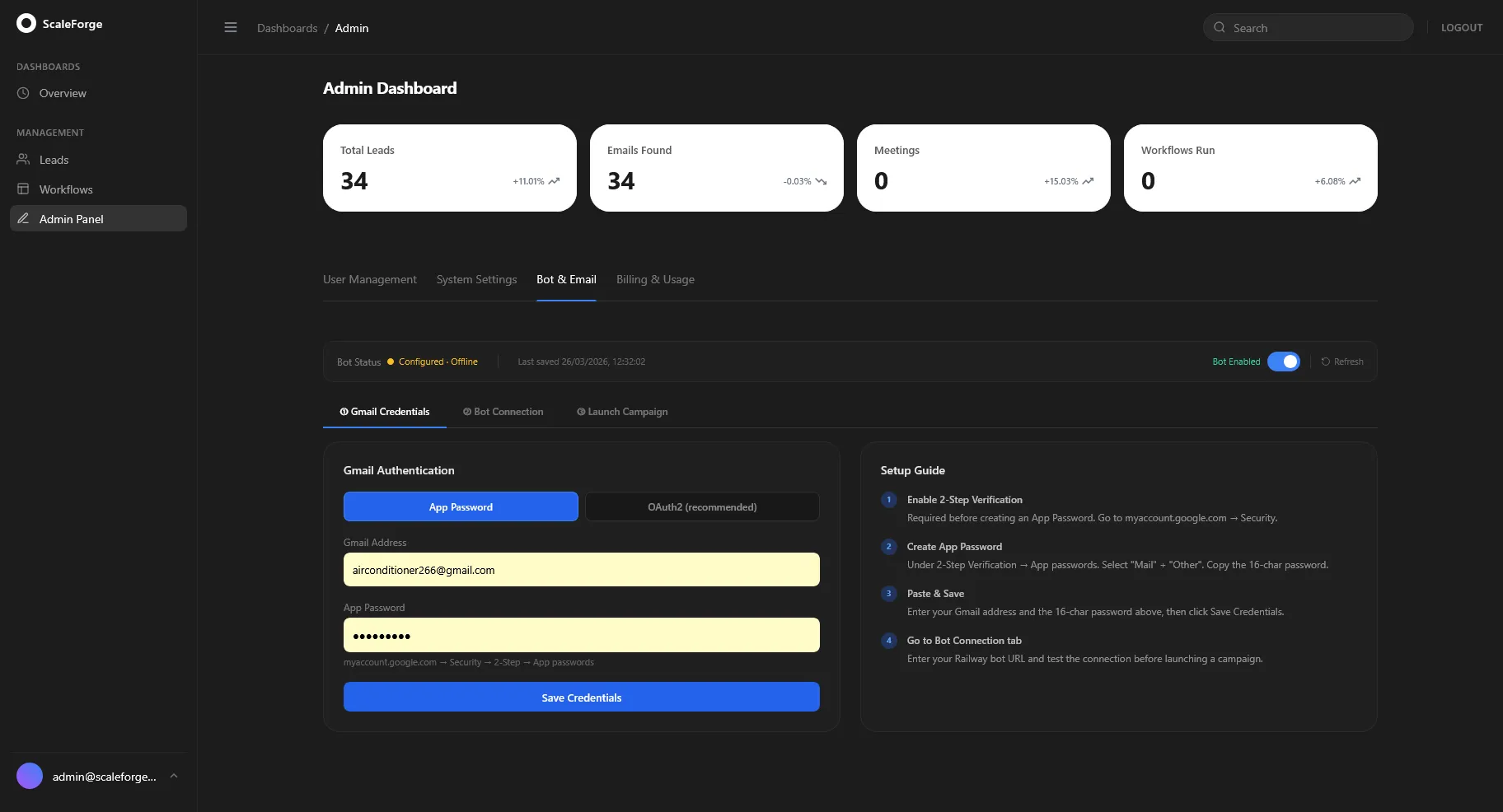Image resolution: width=1503 pixels, height=812 pixels.
Task: Click the ScaleForge brand name
Action: tap(73, 24)
